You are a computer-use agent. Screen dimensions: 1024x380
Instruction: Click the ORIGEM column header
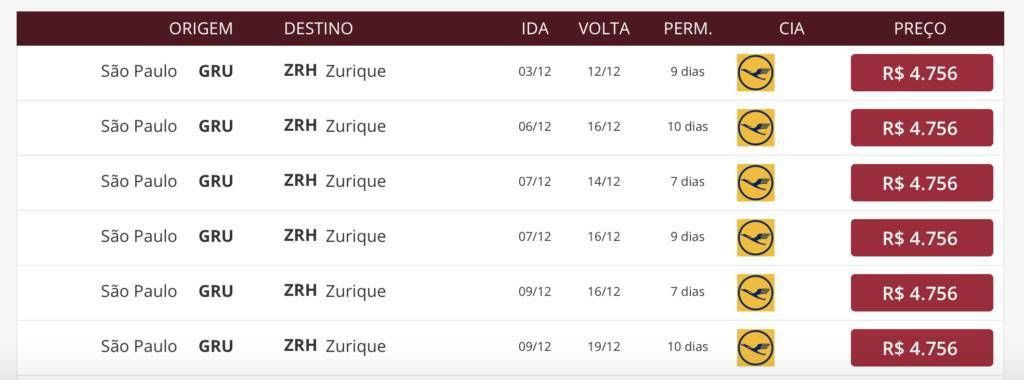201,29
